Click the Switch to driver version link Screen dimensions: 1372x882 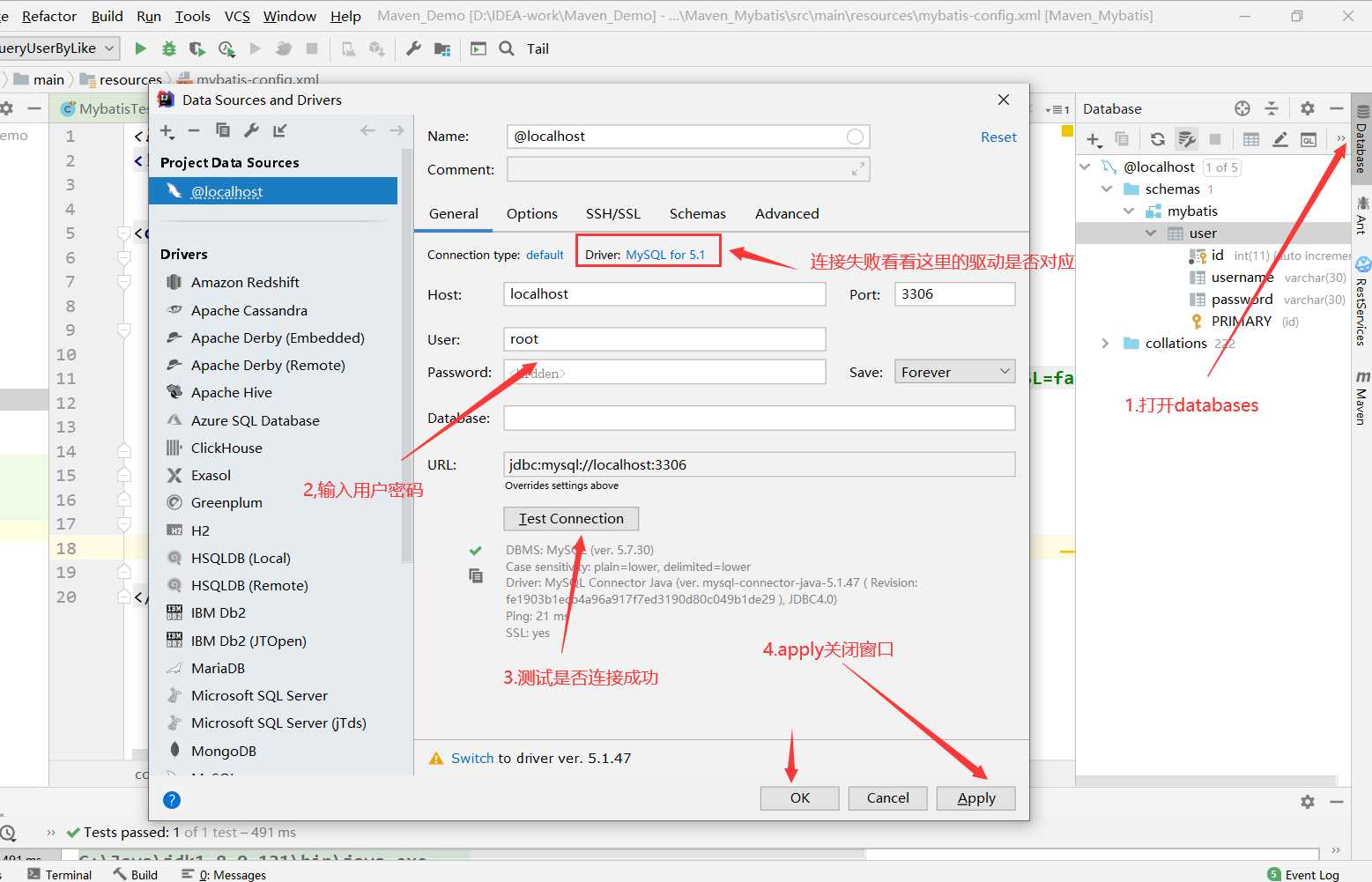click(472, 758)
